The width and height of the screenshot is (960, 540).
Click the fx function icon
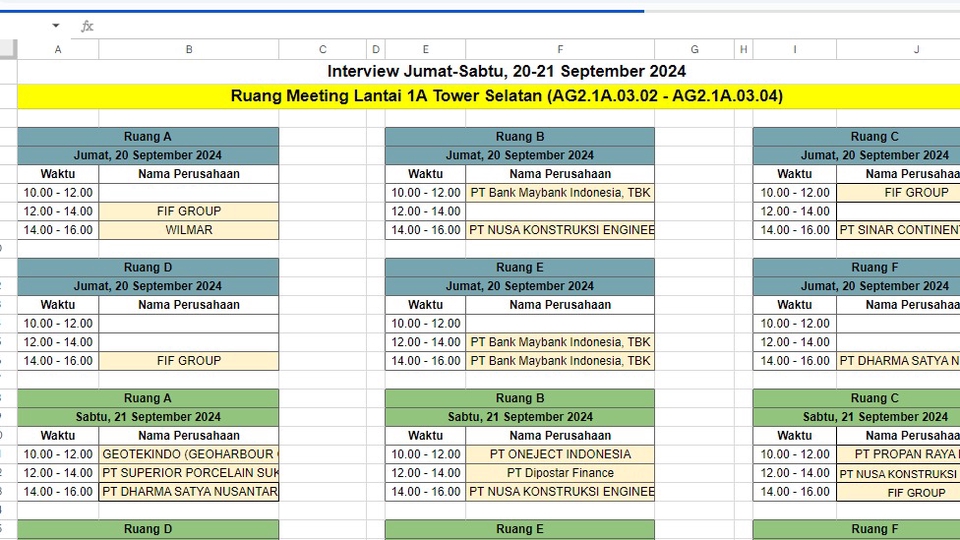[x=87, y=26]
